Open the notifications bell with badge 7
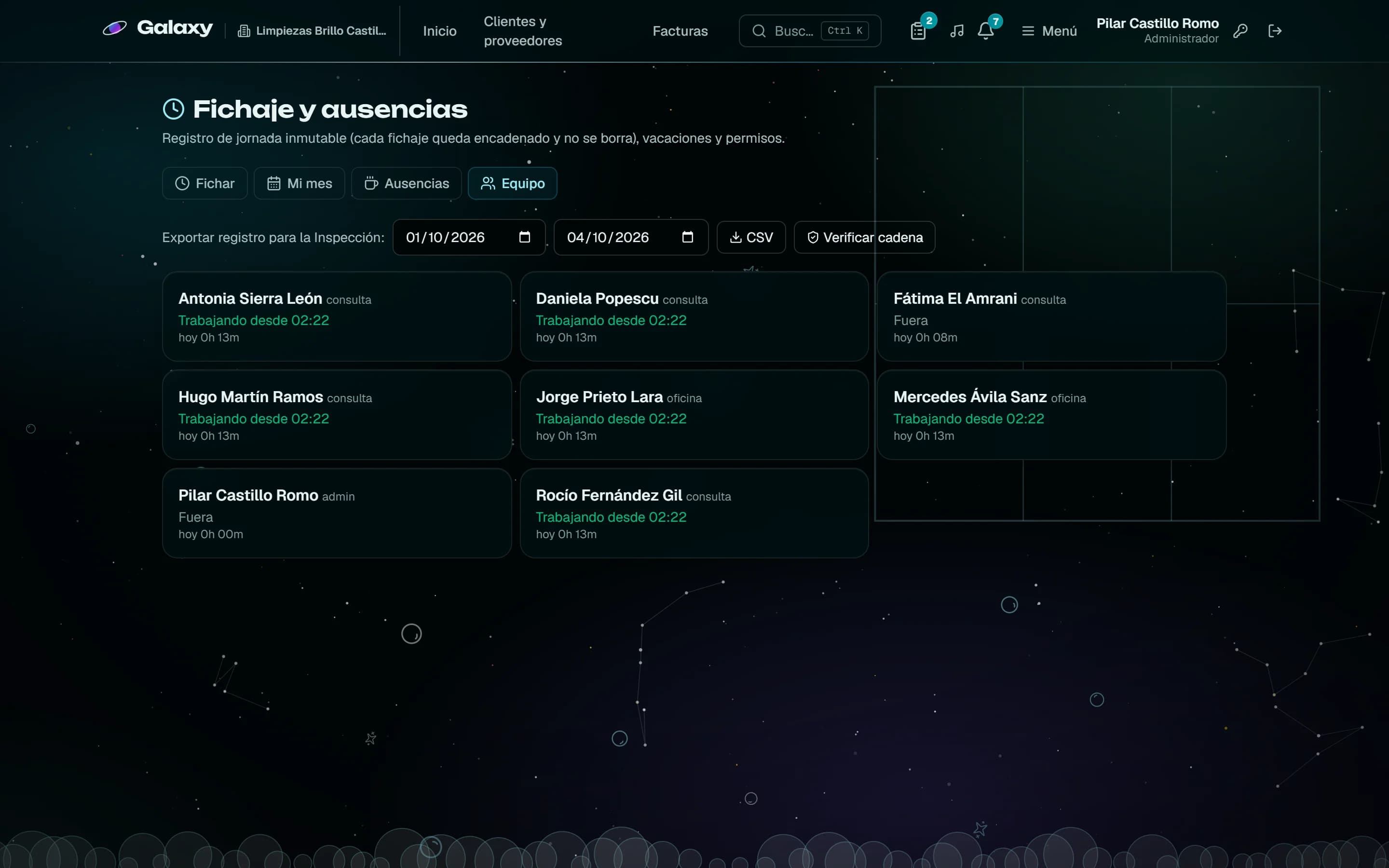1389x868 pixels. (x=985, y=31)
